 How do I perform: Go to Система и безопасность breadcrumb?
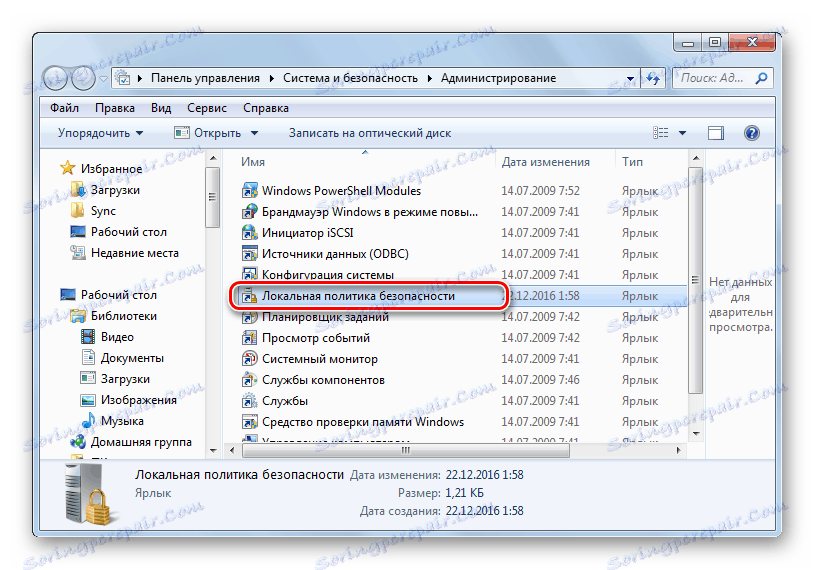coord(350,78)
